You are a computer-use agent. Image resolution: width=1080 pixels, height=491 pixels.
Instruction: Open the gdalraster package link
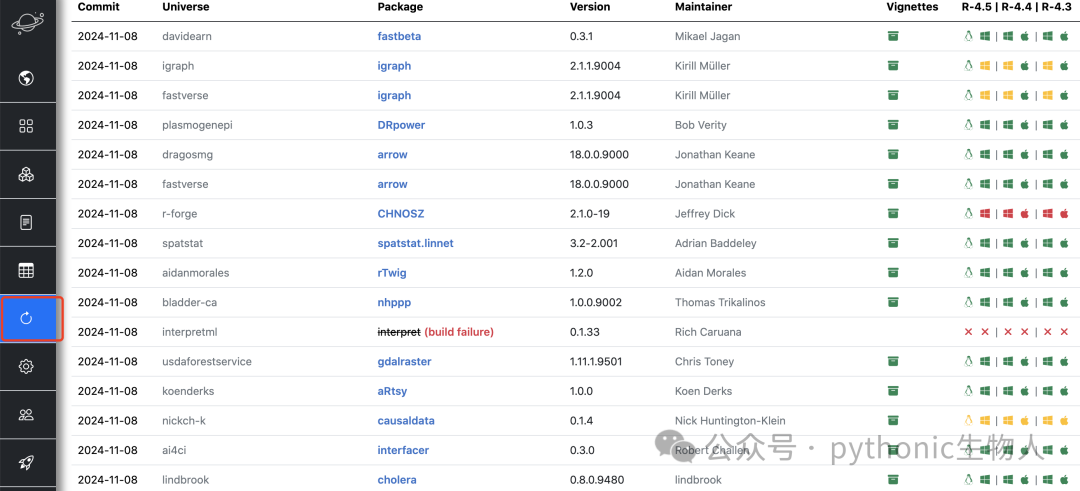coord(404,362)
